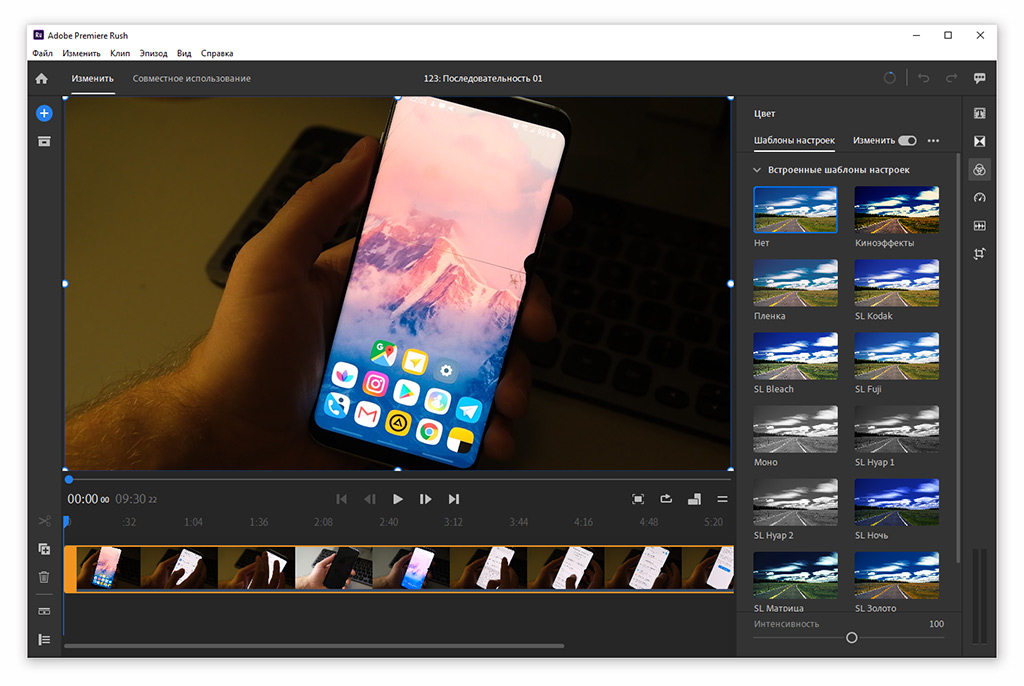
Task: Step forward one frame
Action: click(x=426, y=499)
